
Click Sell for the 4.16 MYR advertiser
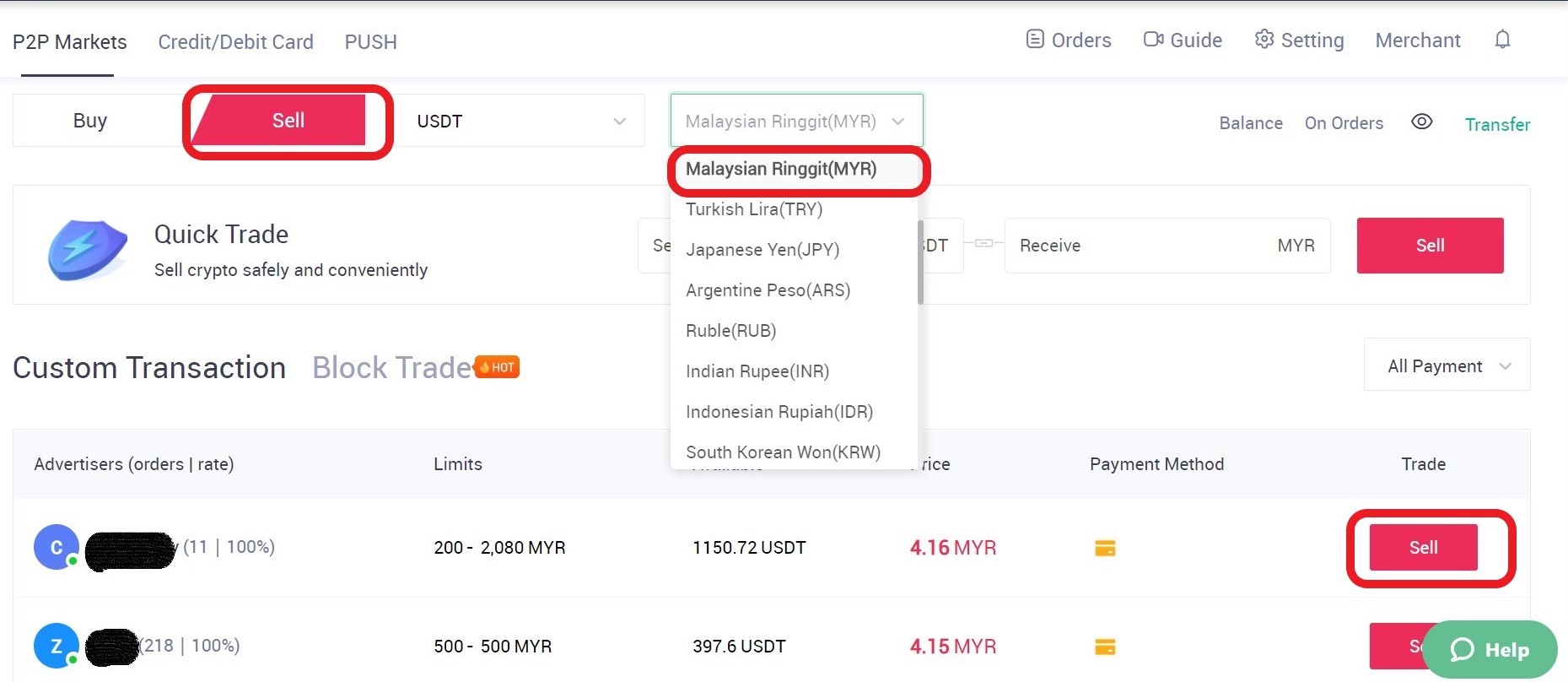(1423, 547)
